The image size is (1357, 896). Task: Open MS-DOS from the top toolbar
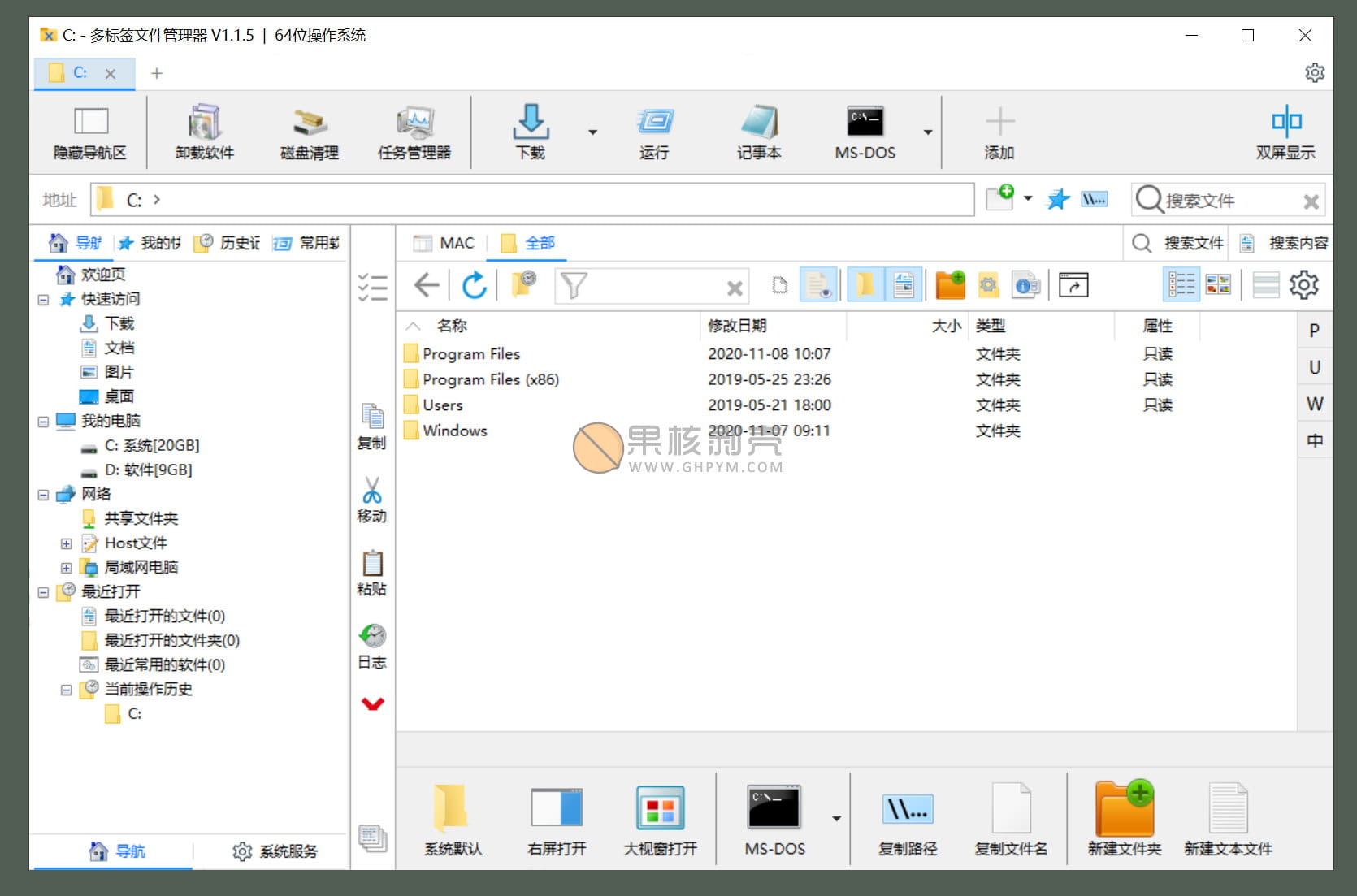click(x=865, y=131)
